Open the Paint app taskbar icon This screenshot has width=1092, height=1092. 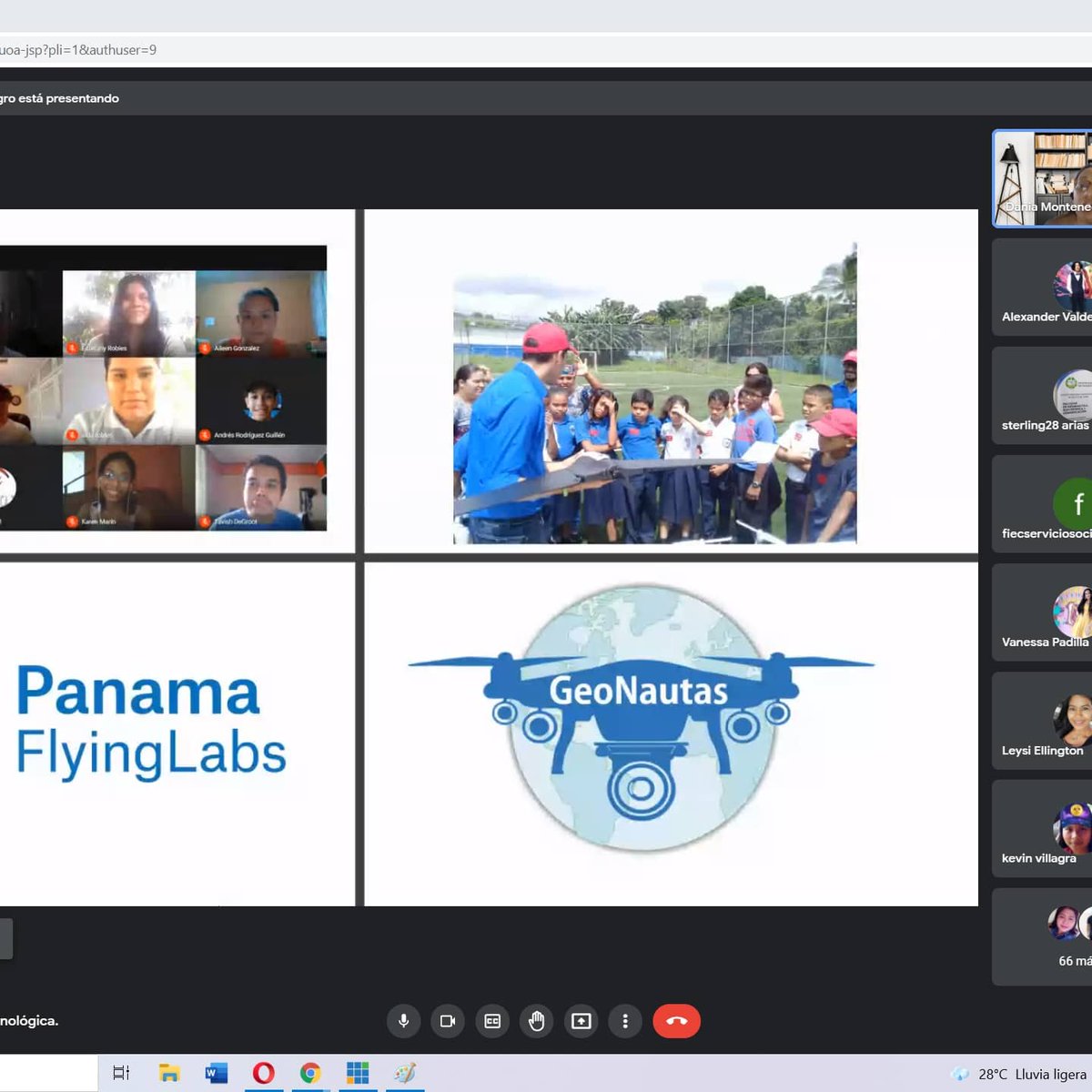(405, 1074)
